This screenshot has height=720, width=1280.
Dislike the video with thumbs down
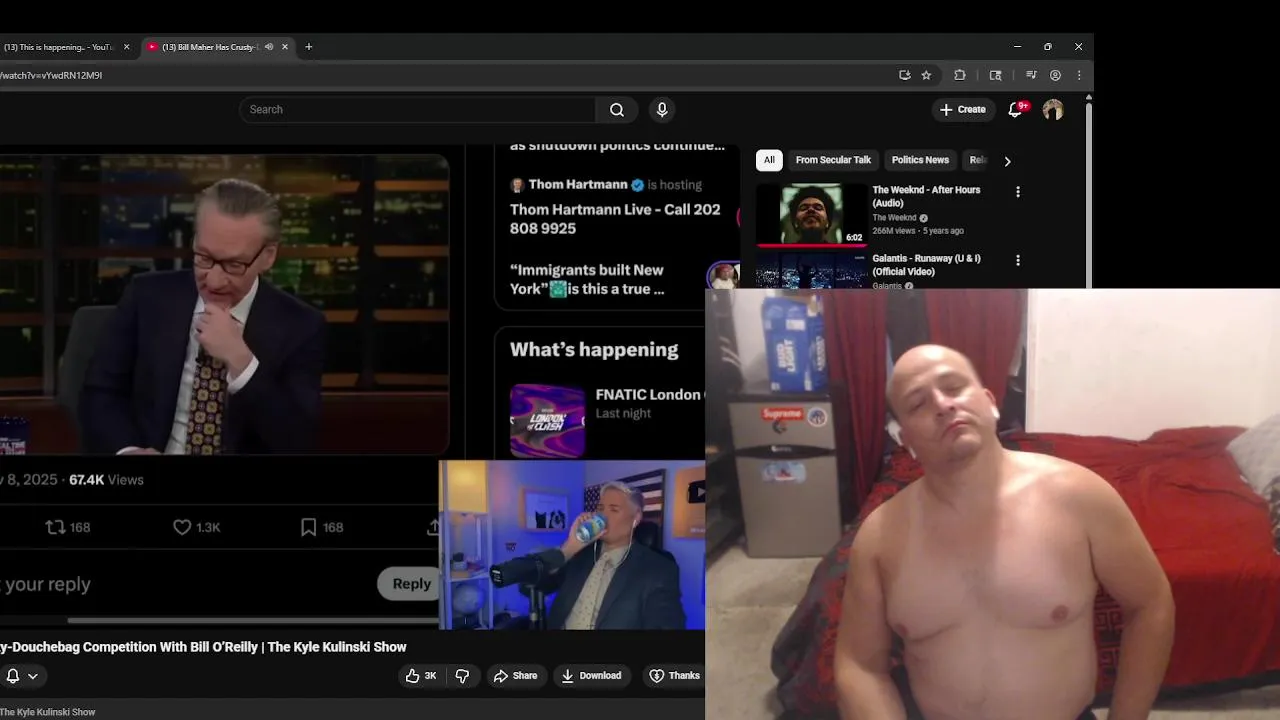point(462,676)
